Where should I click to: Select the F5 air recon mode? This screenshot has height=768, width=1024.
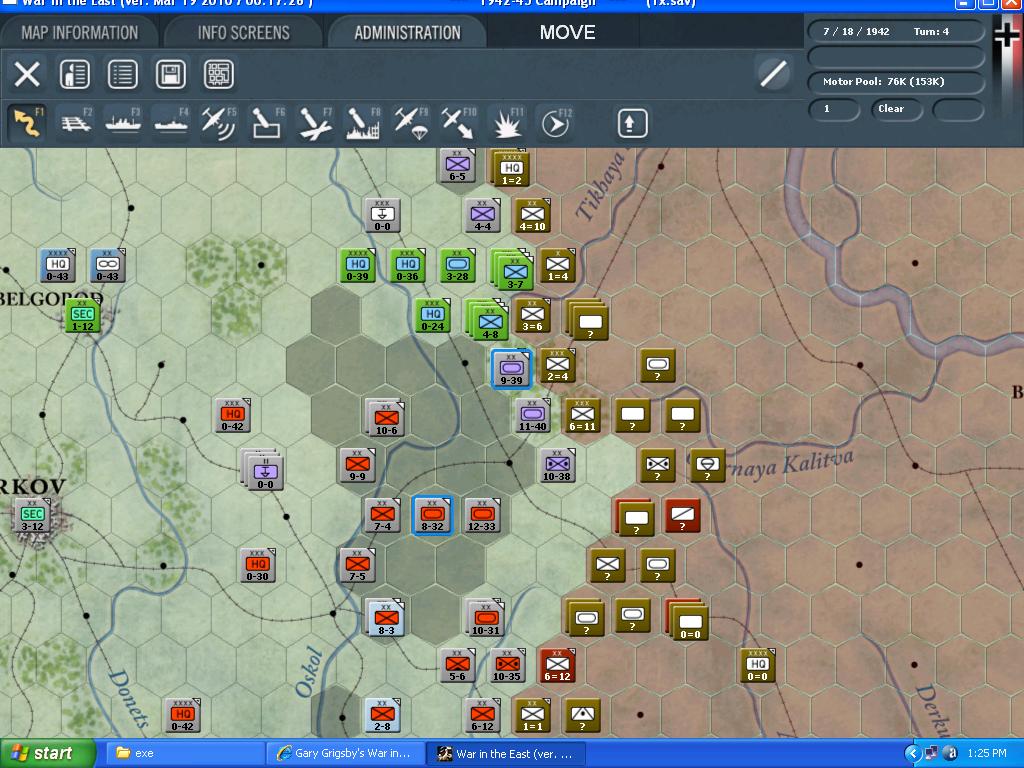pos(219,123)
